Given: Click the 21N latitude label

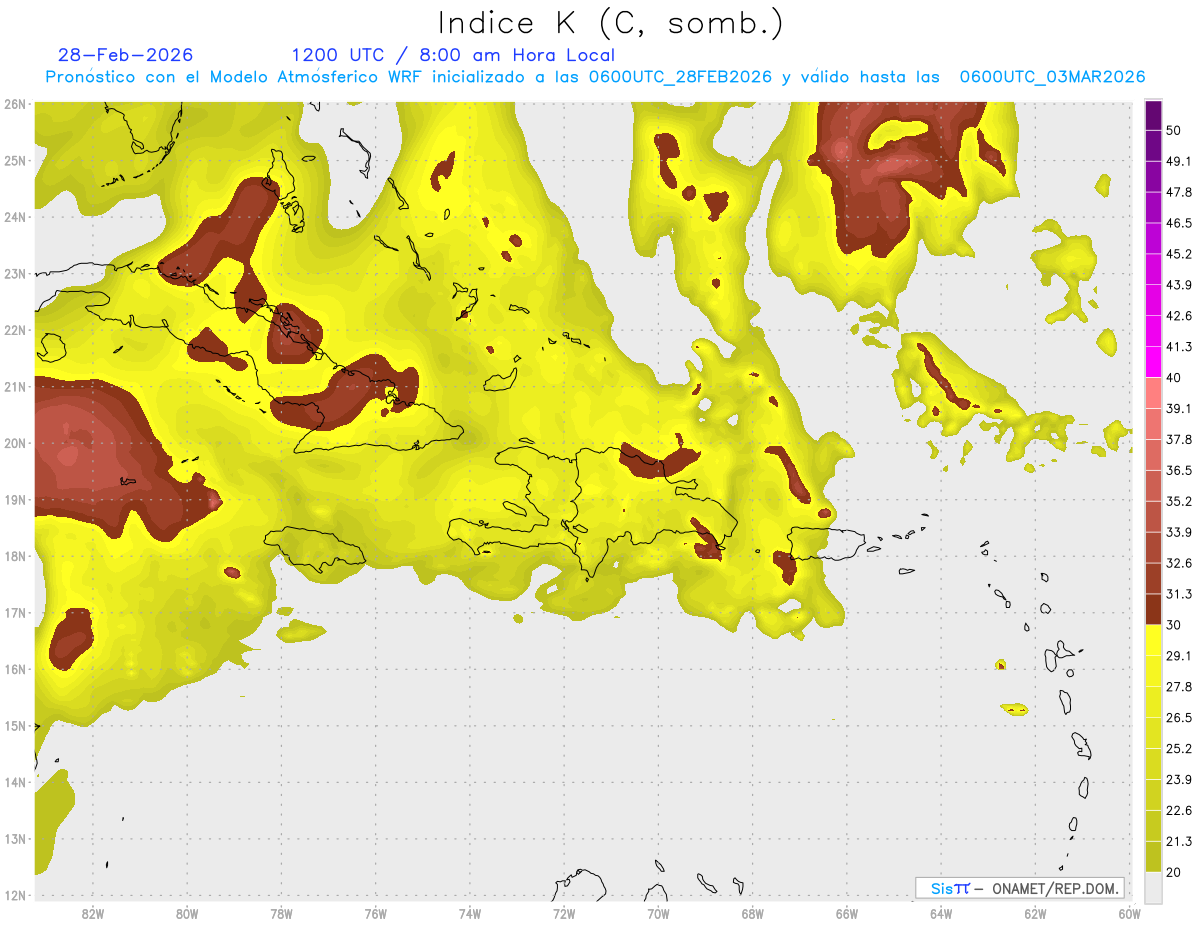Looking at the screenshot, I should coord(15,387).
